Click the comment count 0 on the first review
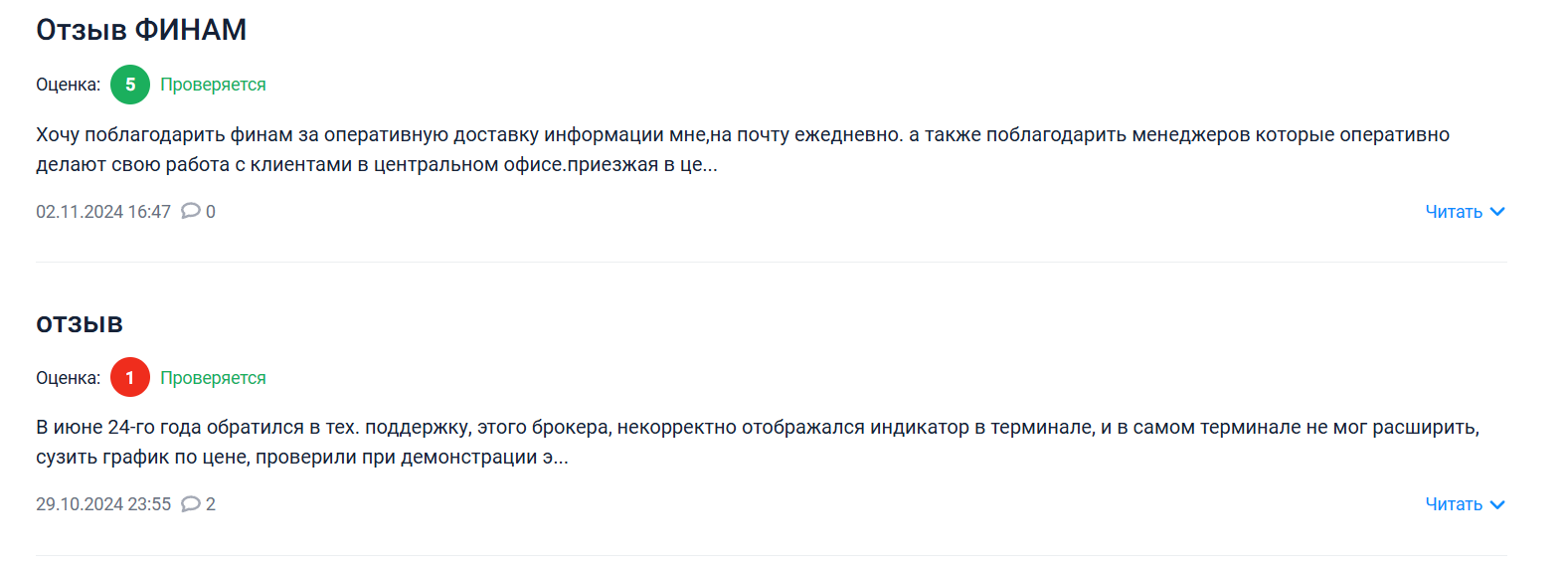This screenshot has width=1568, height=566. coord(211,212)
